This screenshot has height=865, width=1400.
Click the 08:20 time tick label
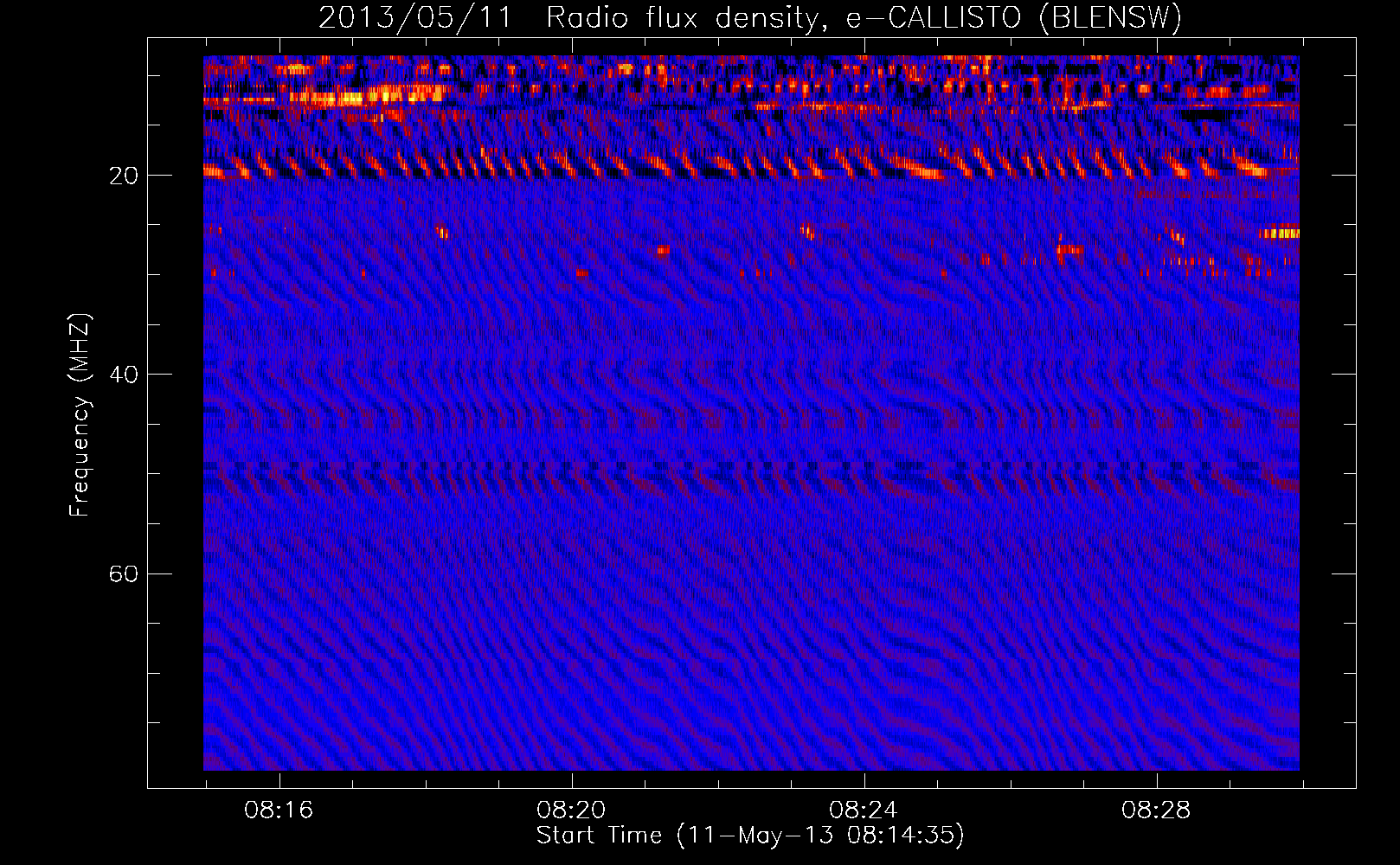pyautogui.click(x=571, y=811)
